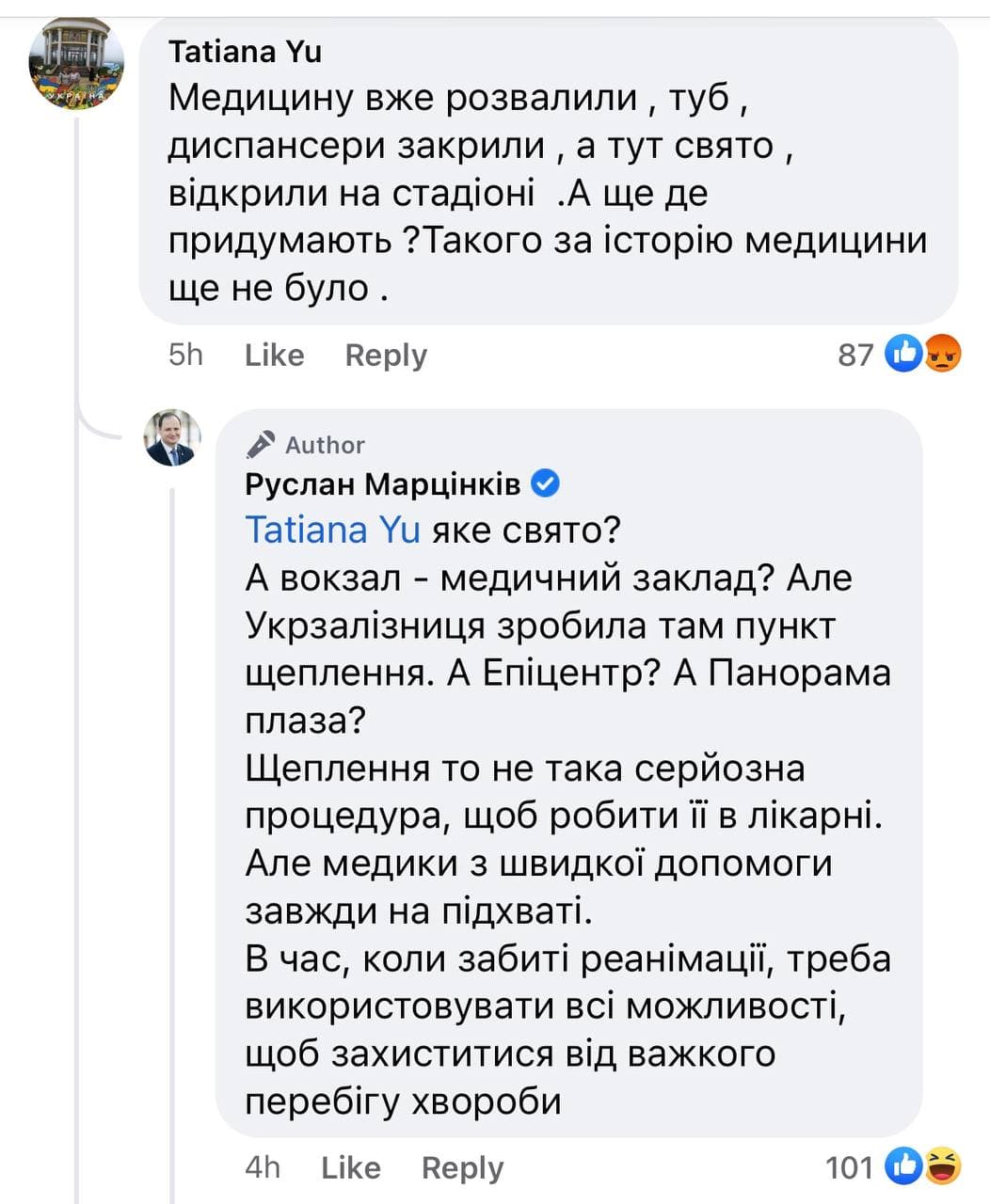Open Руслан Марцінків's profile name
990x1204 pixels.
382,483
